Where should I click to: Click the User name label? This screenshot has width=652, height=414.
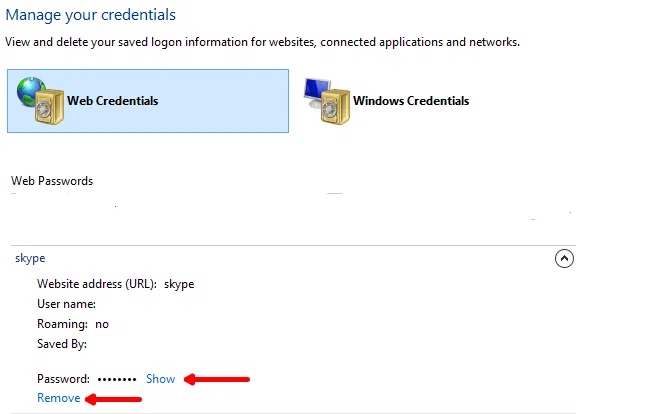[x=66, y=304]
